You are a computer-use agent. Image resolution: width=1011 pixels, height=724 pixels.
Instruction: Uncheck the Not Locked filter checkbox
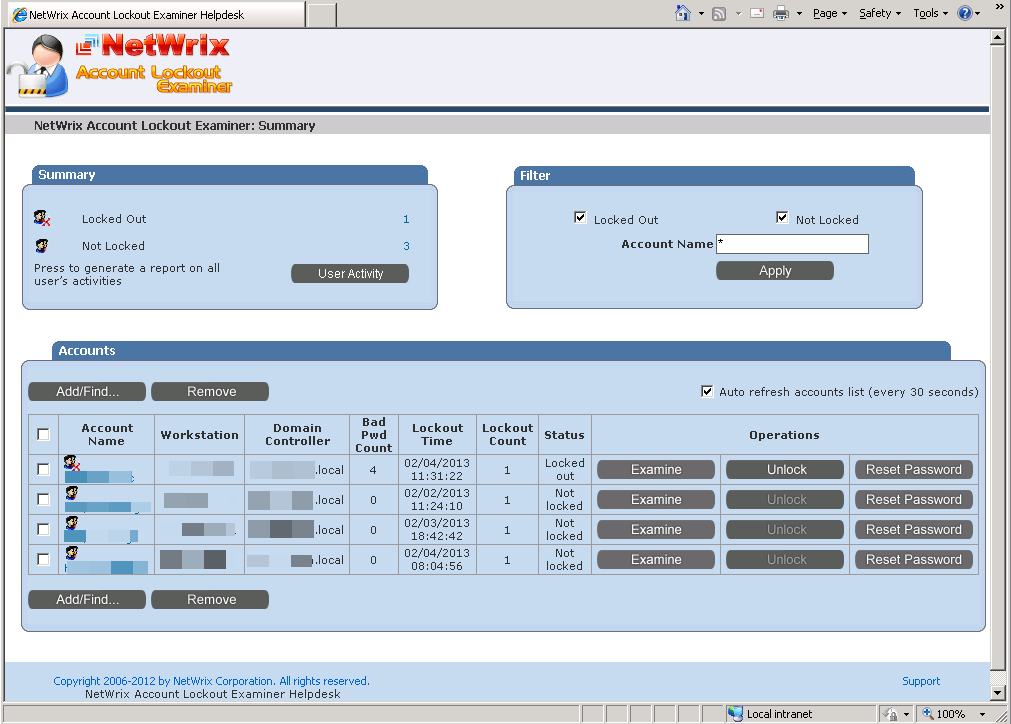click(x=782, y=218)
